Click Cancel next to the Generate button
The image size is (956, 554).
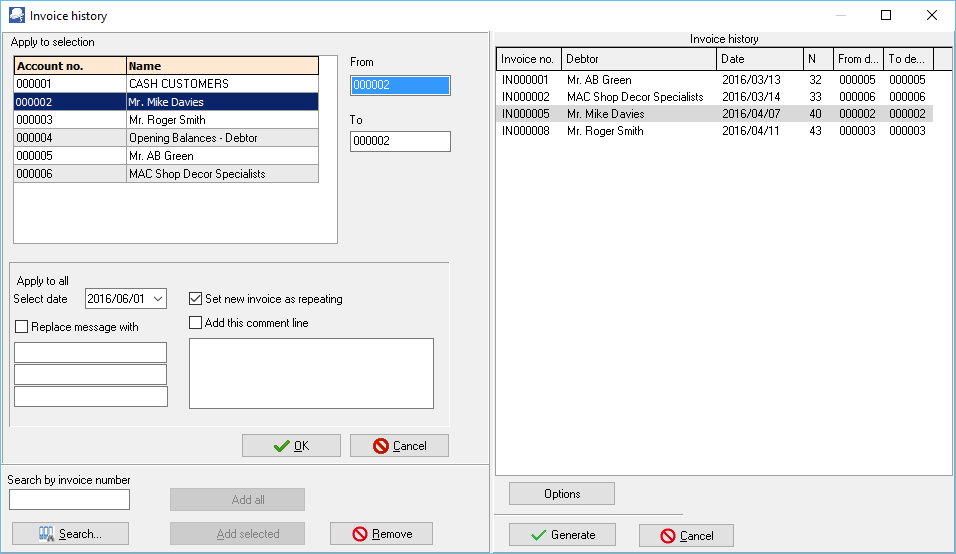[686, 536]
